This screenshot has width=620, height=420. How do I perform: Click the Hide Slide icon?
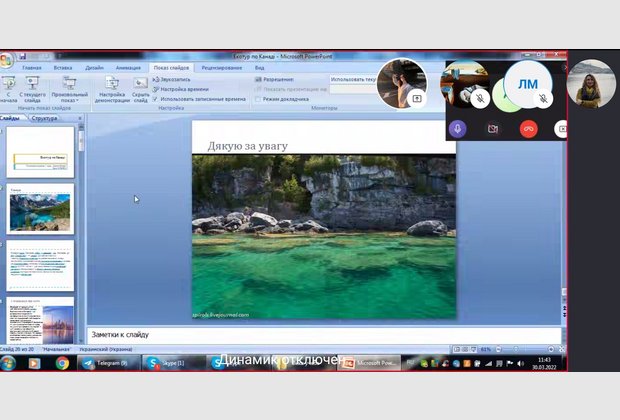[x=140, y=89]
